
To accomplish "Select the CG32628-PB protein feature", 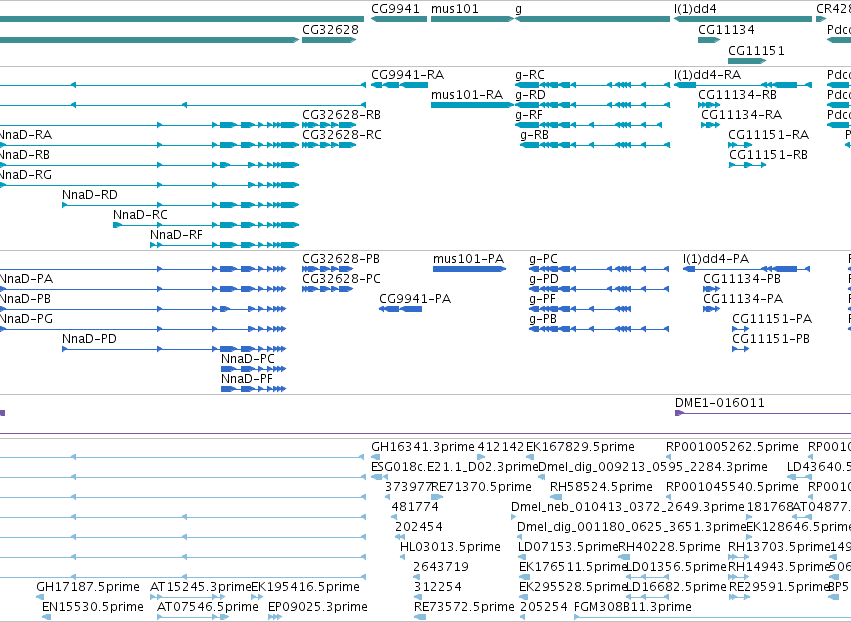I will [x=328, y=269].
